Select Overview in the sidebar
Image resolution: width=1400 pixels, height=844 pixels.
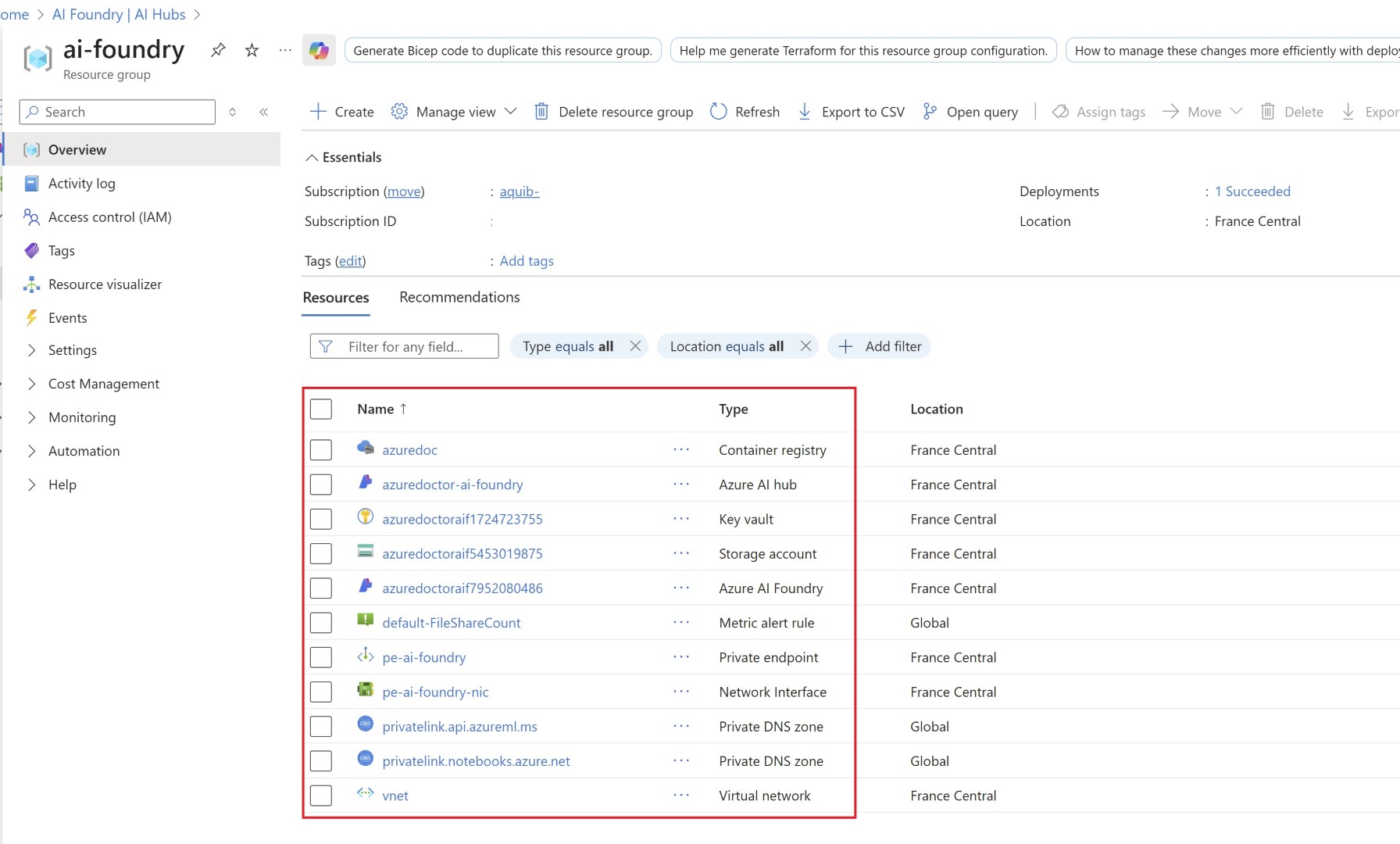tap(142, 149)
